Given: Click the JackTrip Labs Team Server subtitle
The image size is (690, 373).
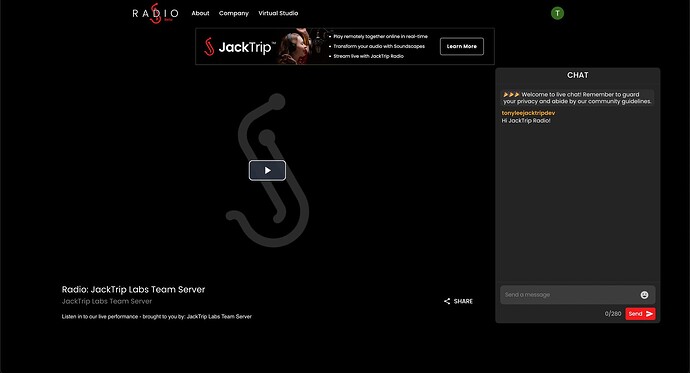Looking at the screenshot, I should pos(107,301).
